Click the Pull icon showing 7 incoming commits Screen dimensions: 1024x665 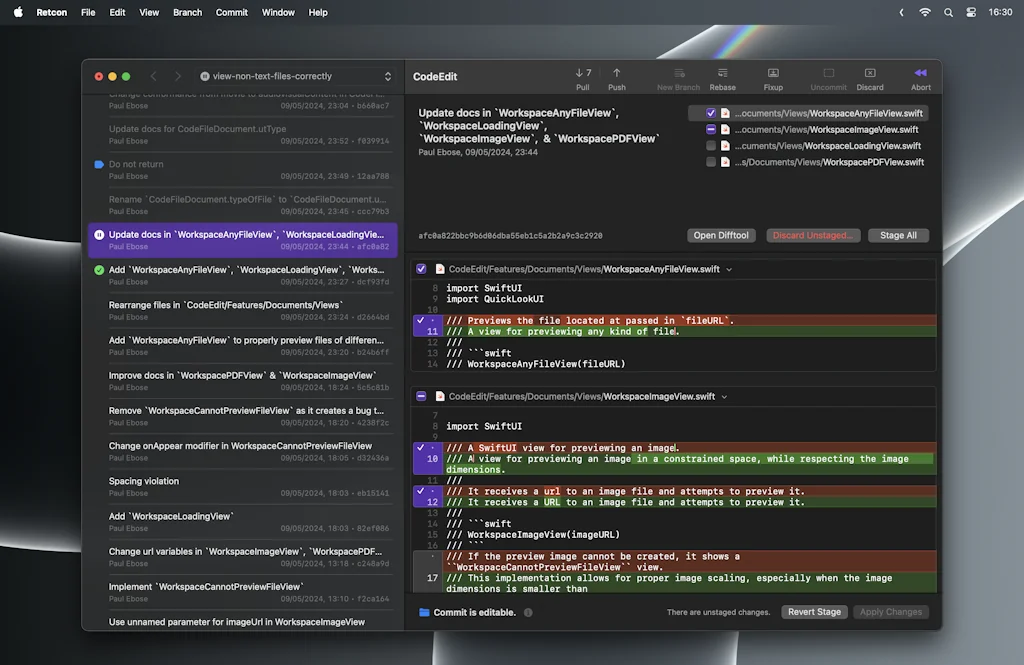coord(583,75)
